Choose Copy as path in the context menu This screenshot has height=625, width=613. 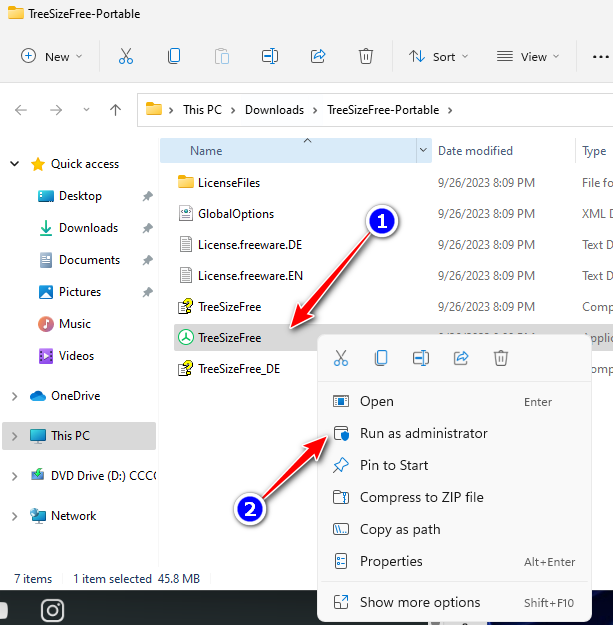[454, 529]
